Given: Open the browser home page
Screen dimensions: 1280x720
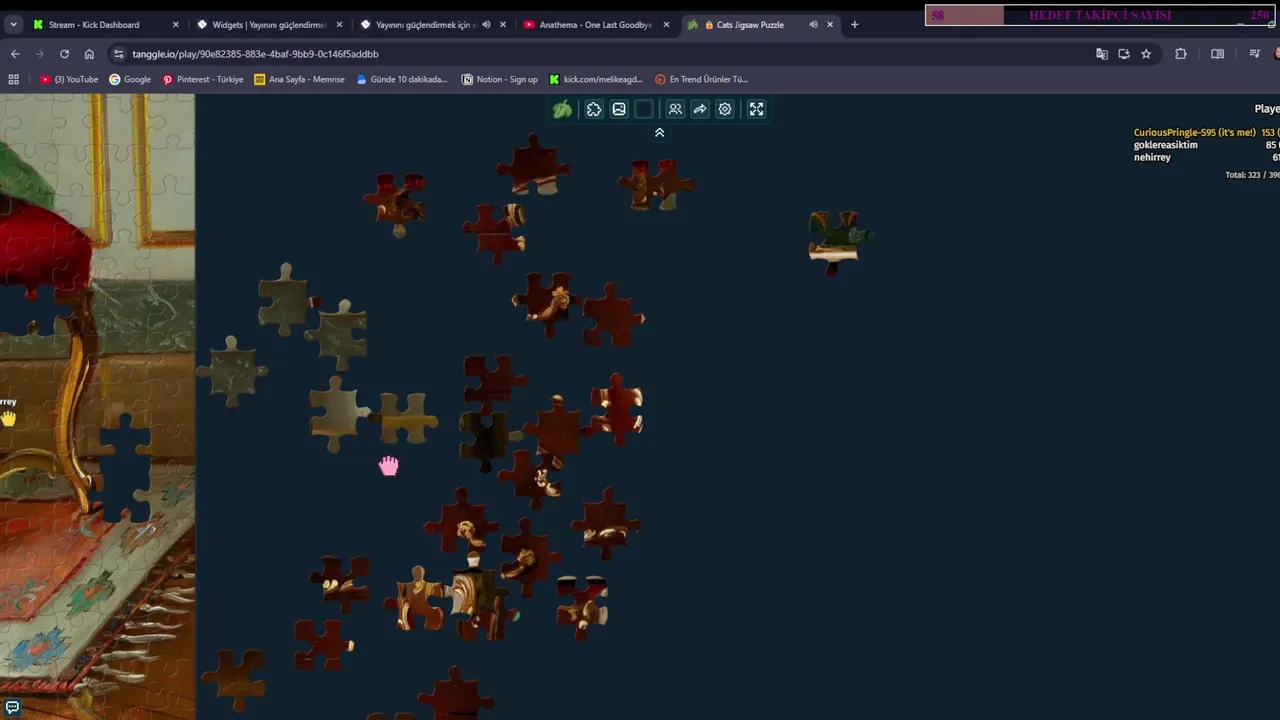Looking at the screenshot, I should [x=89, y=54].
